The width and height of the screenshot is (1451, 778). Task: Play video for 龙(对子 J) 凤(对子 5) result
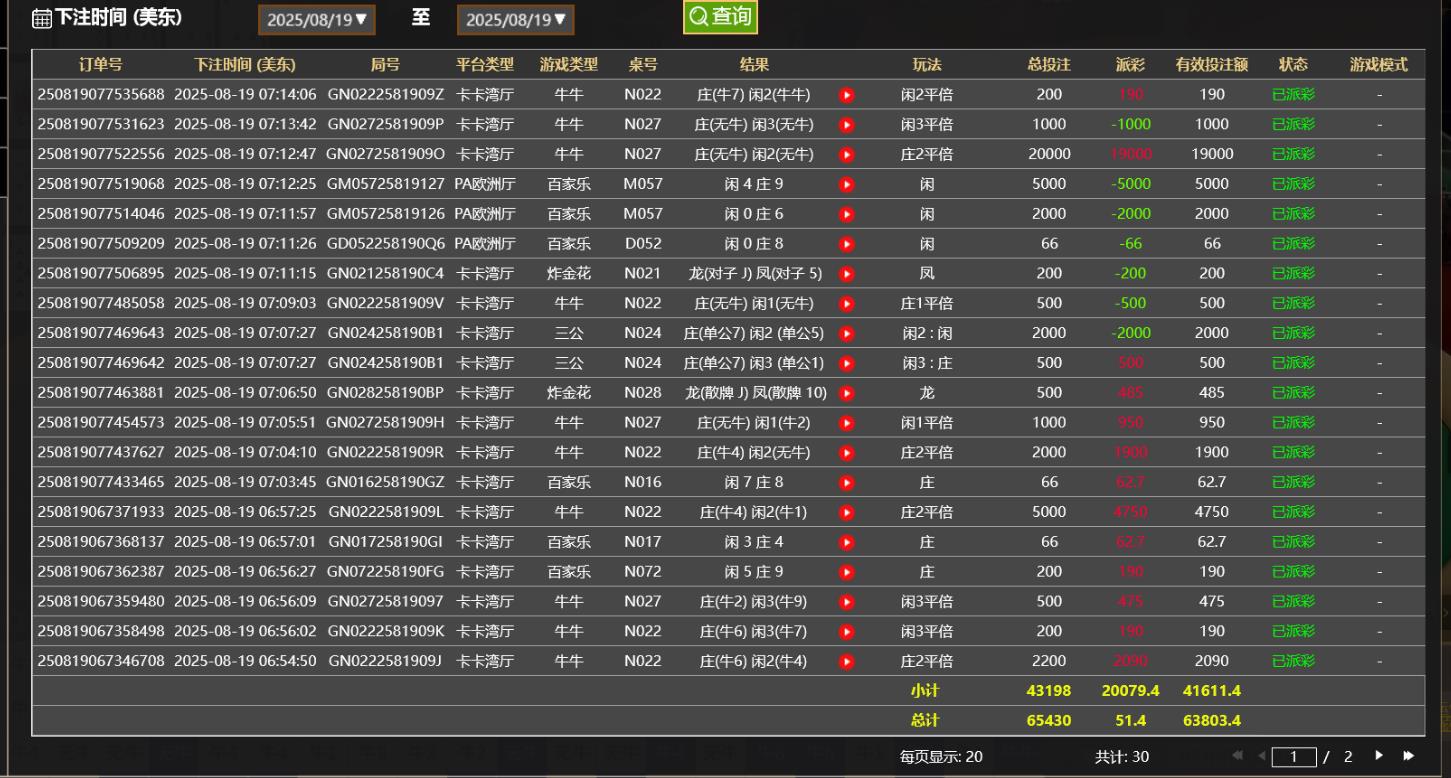coord(847,274)
